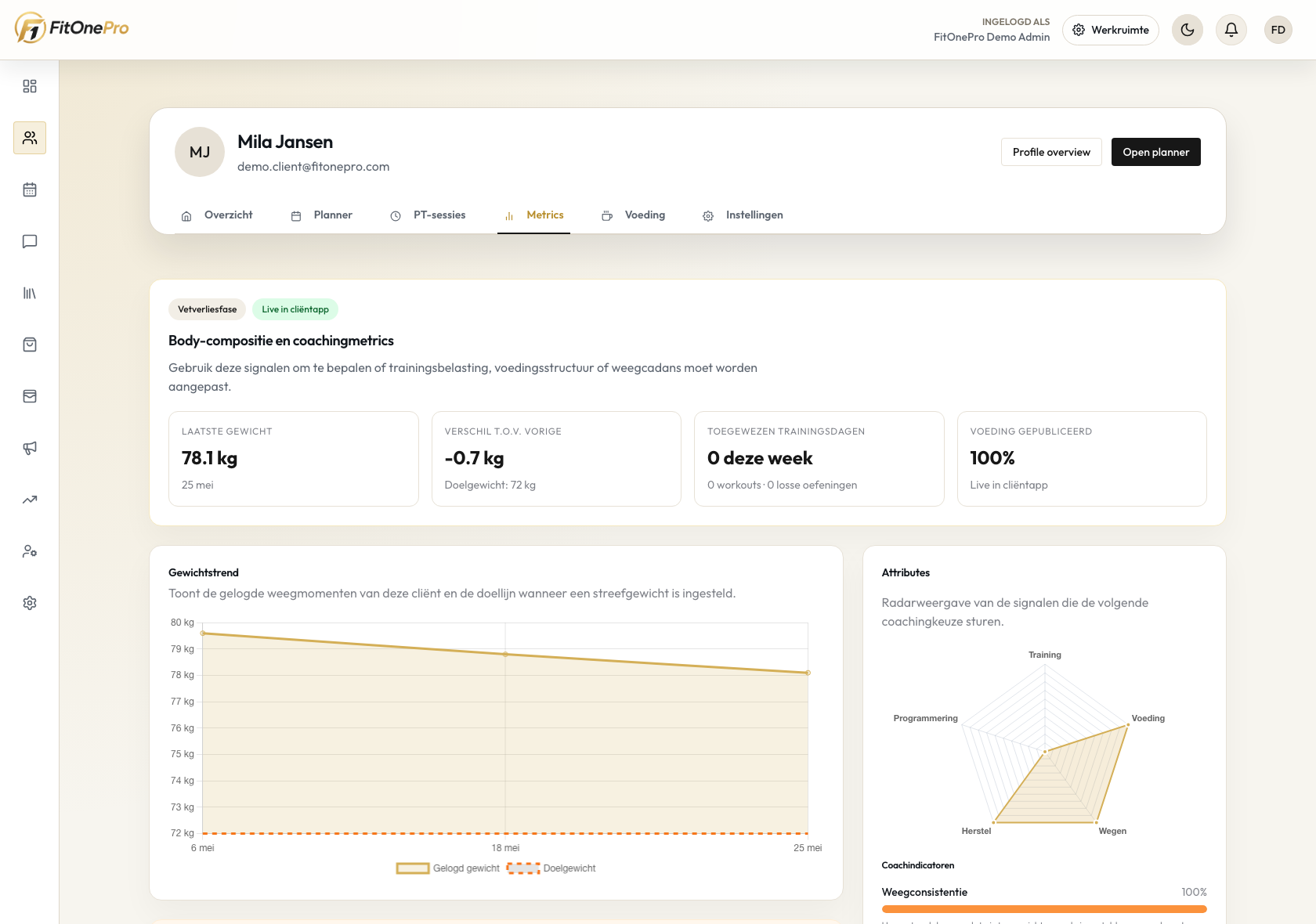The image size is (1316, 924).
Task: Switch to the Instellingen tab
Action: click(x=743, y=215)
